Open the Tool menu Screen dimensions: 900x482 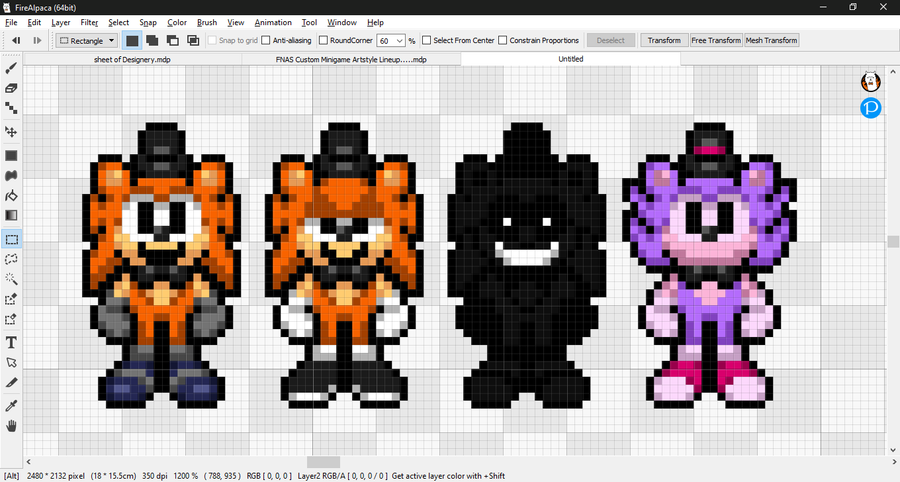(x=309, y=22)
